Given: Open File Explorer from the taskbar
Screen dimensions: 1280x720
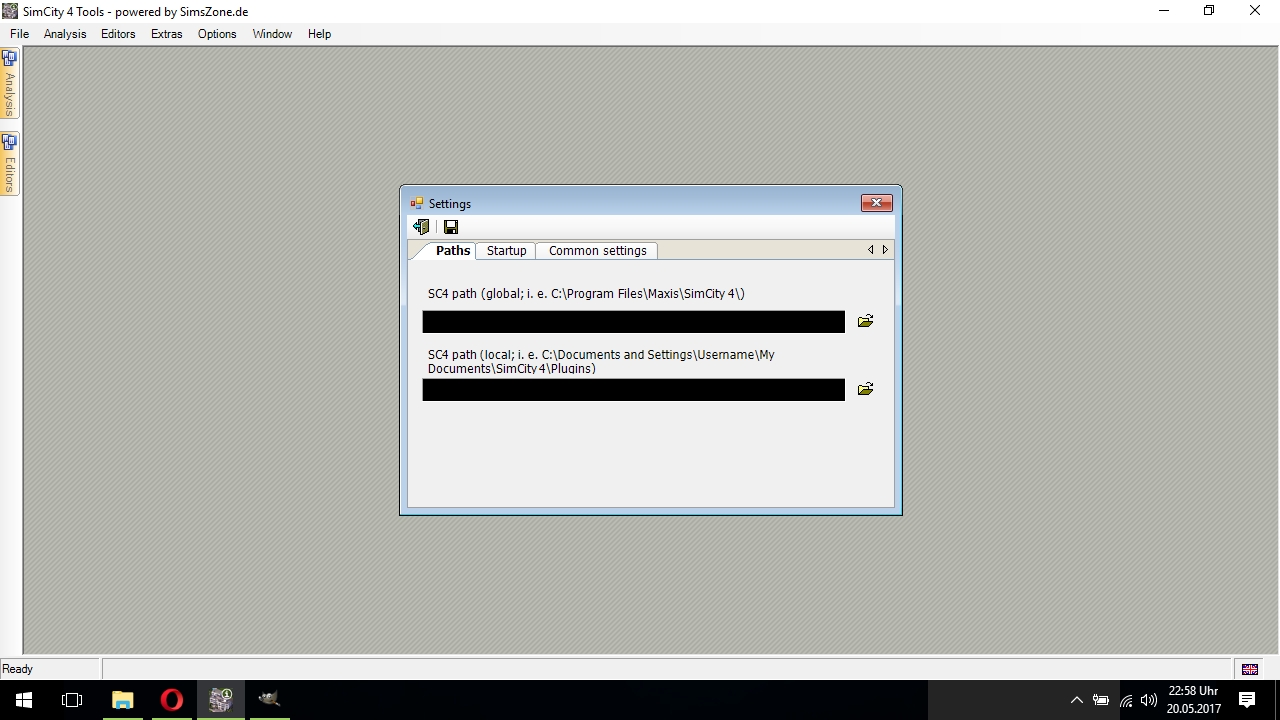Looking at the screenshot, I should (122, 700).
